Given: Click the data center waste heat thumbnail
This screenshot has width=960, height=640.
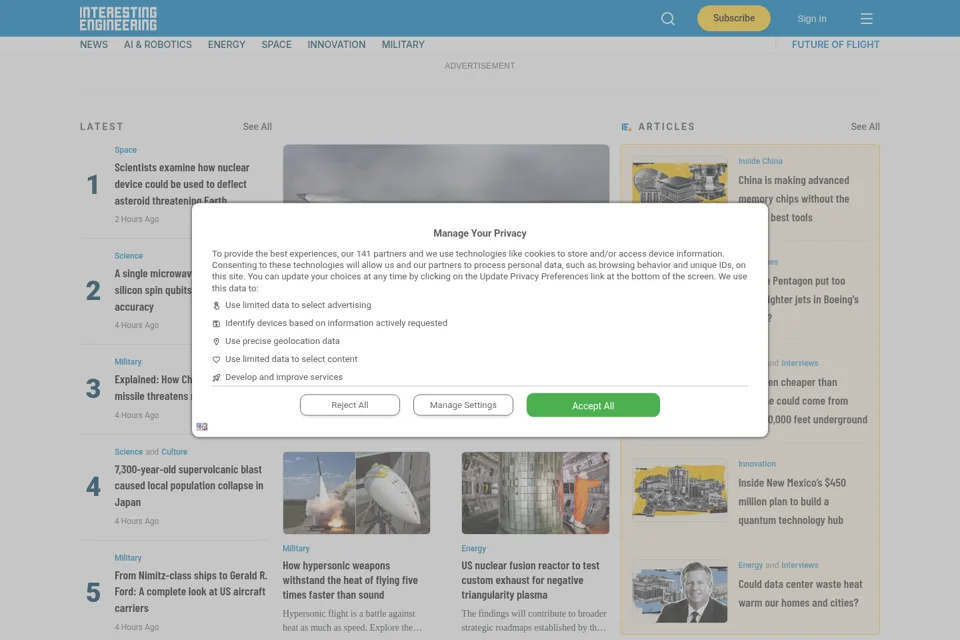Looking at the screenshot, I should [x=680, y=592].
